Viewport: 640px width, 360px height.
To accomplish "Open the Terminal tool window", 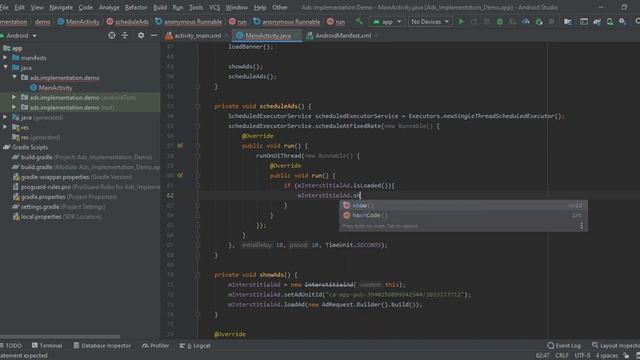I will click(x=47, y=346).
